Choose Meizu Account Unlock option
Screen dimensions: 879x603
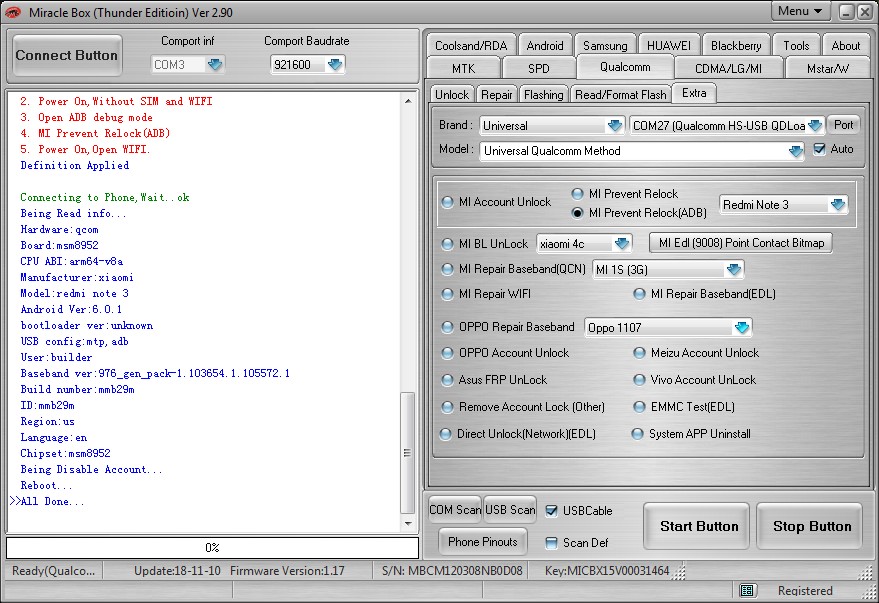coord(639,353)
